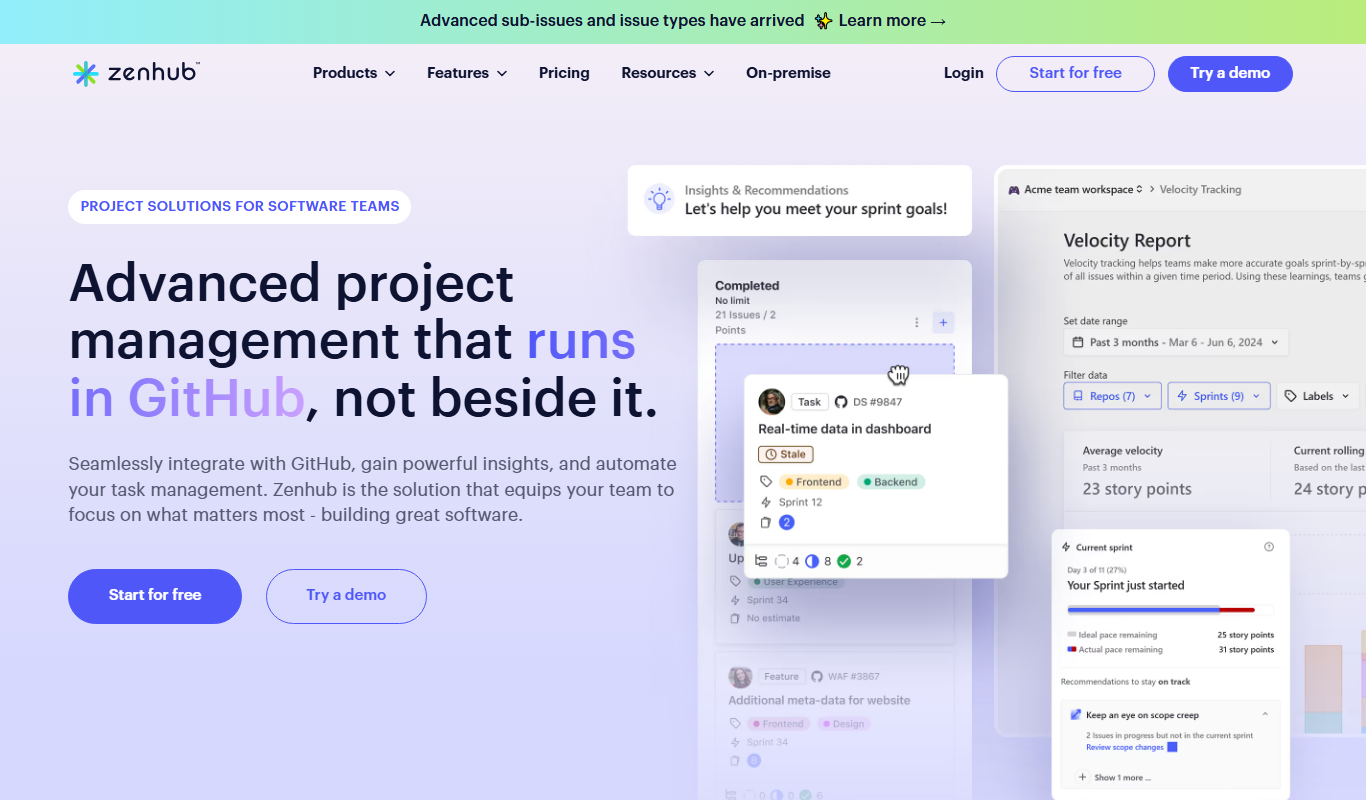Click the clipboard icon beside No estimate
The height and width of the screenshot is (800, 1366).
[x=736, y=618]
